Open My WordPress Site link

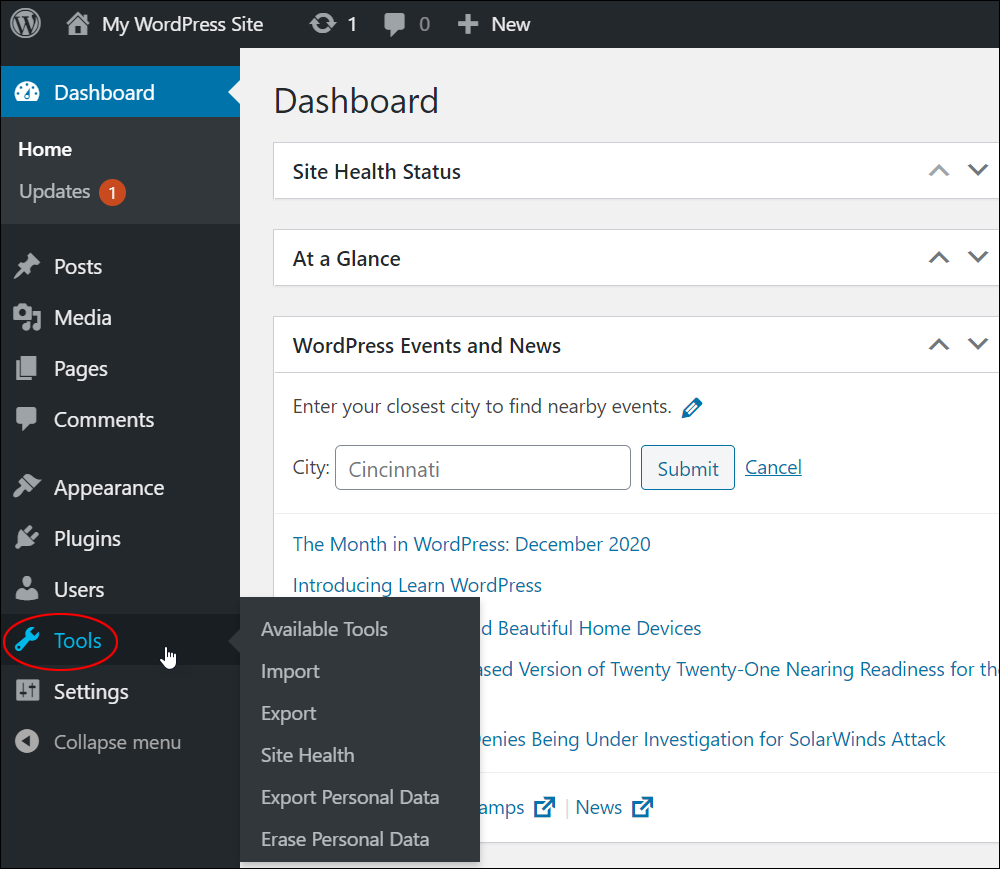pyautogui.click(x=182, y=24)
